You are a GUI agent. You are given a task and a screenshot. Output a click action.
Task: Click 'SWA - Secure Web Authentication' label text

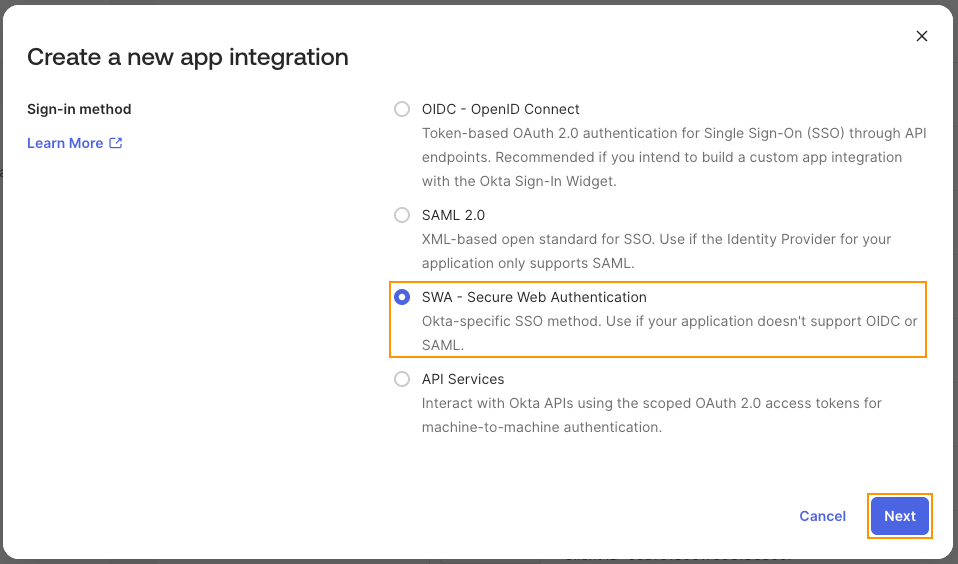tap(534, 297)
